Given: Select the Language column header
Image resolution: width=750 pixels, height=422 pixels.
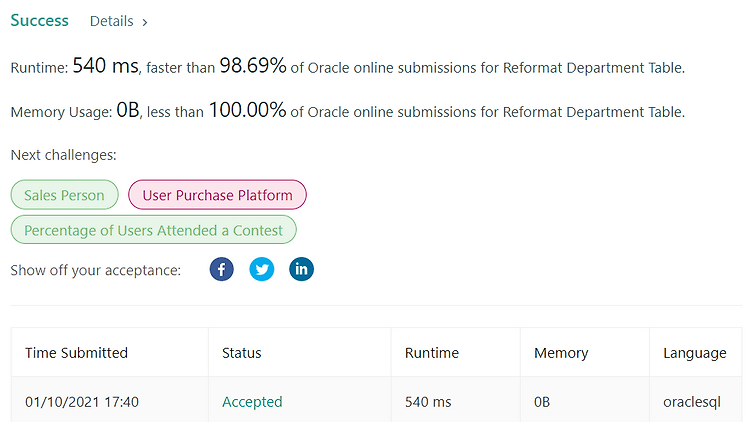Looking at the screenshot, I should pos(695,353).
